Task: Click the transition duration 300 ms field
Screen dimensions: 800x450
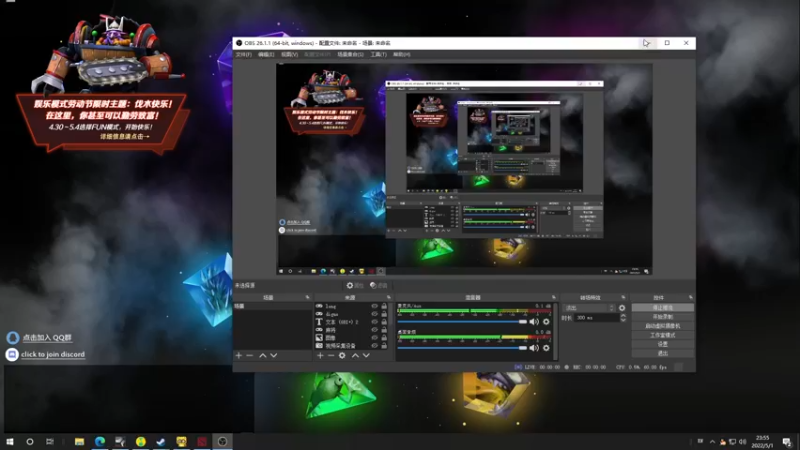Action: click(x=596, y=318)
